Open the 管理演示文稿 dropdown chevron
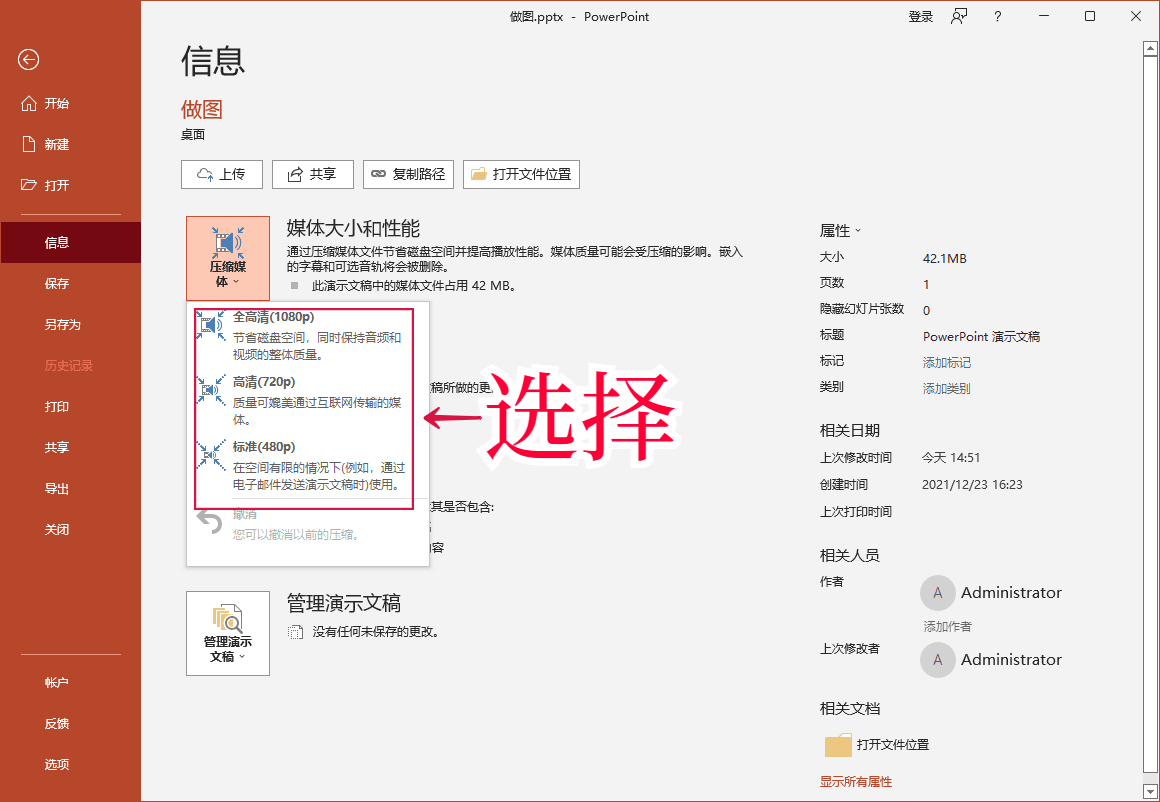 [240, 657]
